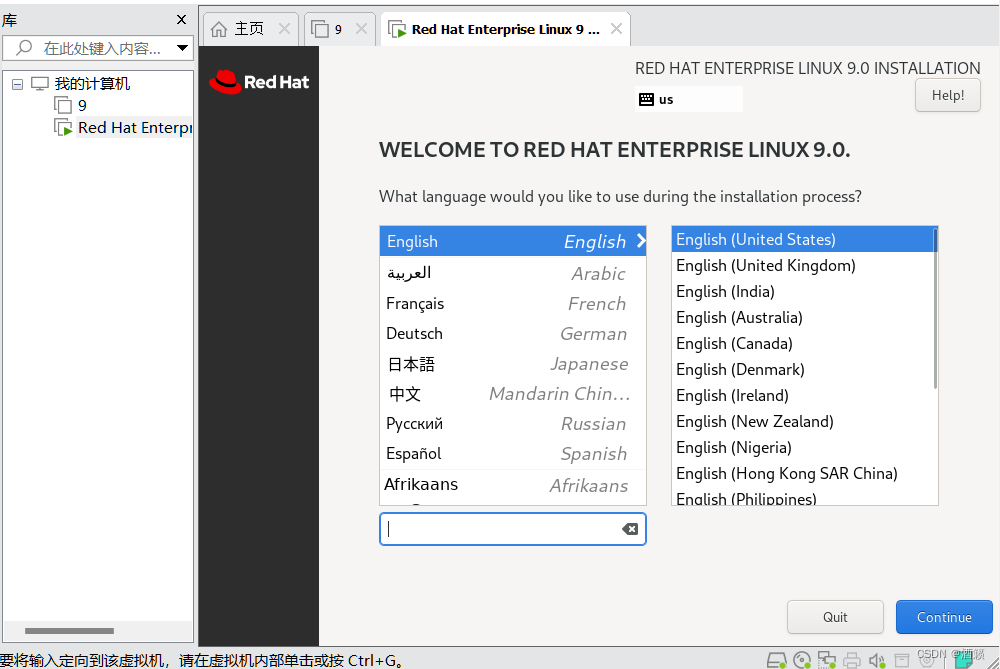Viewport: 1000px width, 669px height.
Task: Click the VM icon beside 9 in library
Action: click(62, 105)
